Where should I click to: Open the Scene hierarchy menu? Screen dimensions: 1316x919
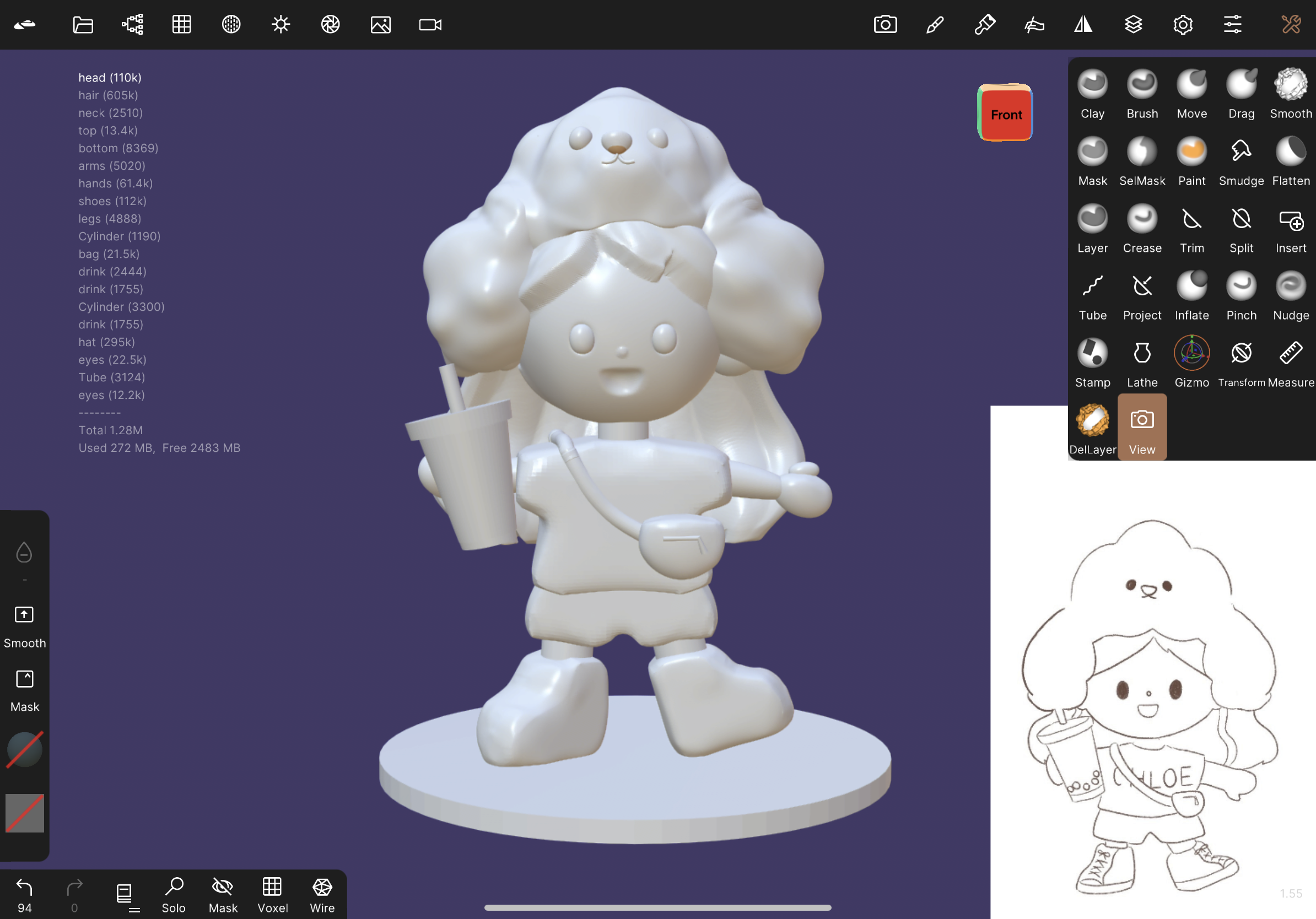[x=132, y=25]
